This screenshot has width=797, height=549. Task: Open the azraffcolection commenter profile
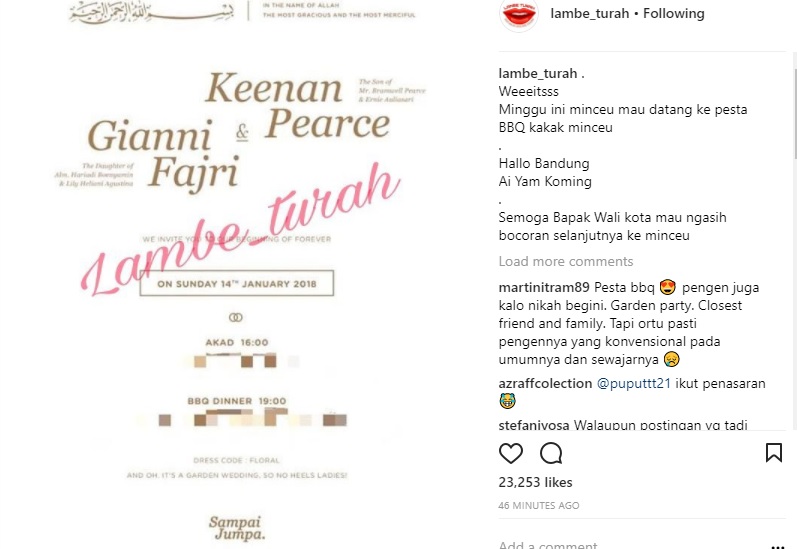545,383
